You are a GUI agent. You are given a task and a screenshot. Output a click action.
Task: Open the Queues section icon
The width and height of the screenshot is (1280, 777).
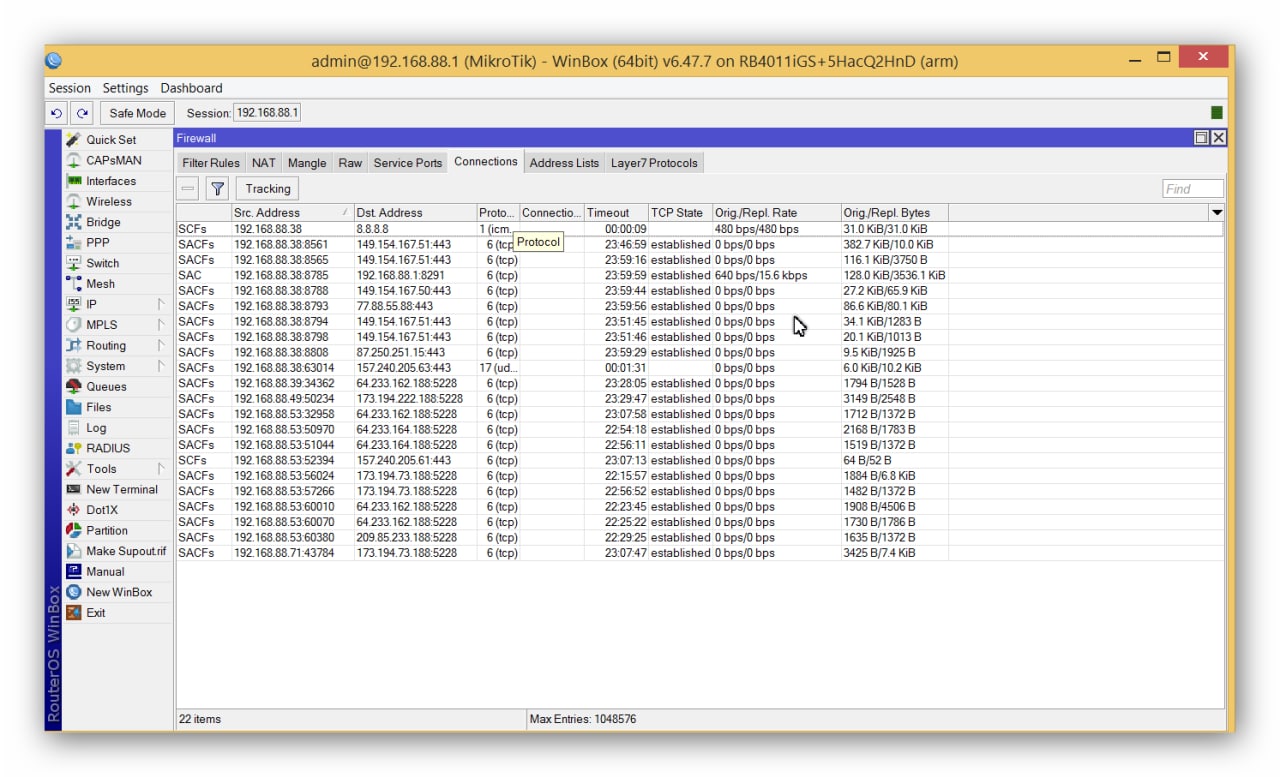[73, 386]
